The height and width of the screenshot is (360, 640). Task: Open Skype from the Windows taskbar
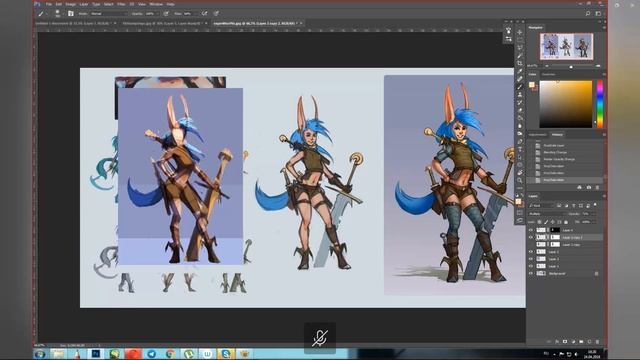(x=226, y=353)
